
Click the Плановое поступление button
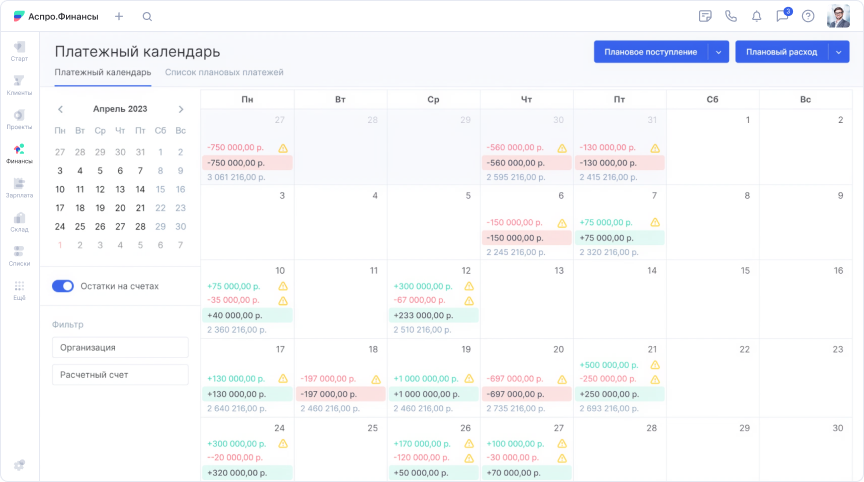pyautogui.click(x=651, y=52)
